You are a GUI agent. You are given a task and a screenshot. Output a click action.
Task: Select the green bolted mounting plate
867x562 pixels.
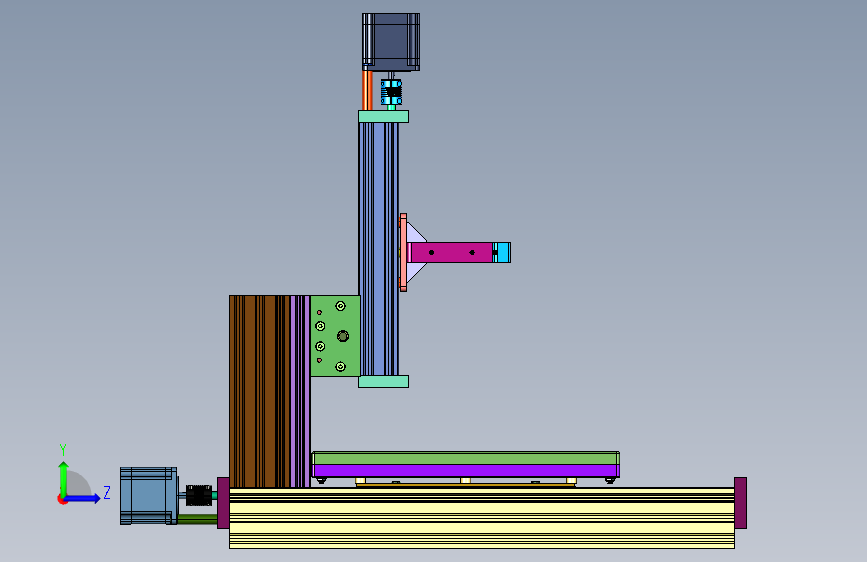335,336
